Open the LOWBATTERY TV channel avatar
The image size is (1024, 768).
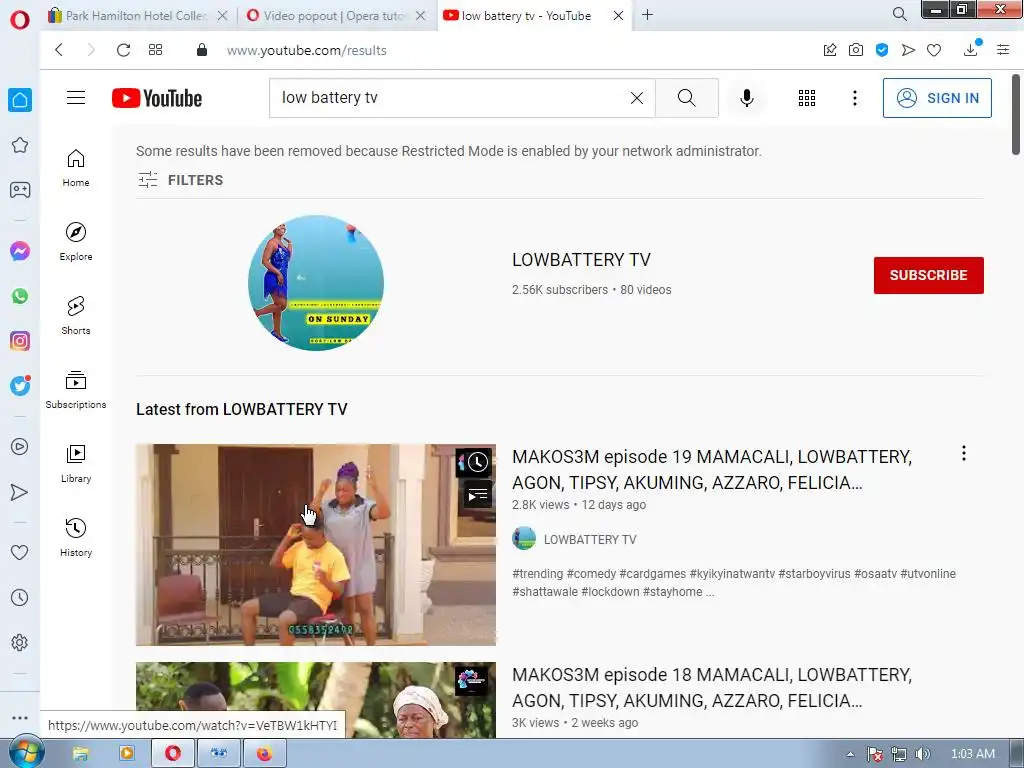[x=316, y=283]
